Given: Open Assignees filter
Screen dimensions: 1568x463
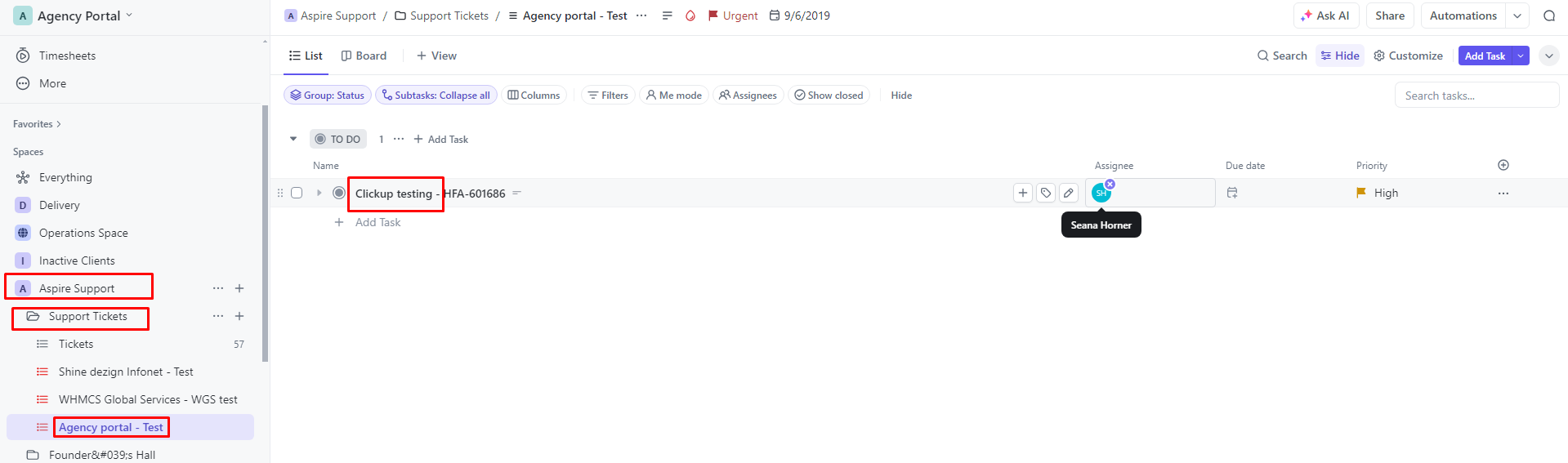Looking at the screenshot, I should [x=748, y=96].
